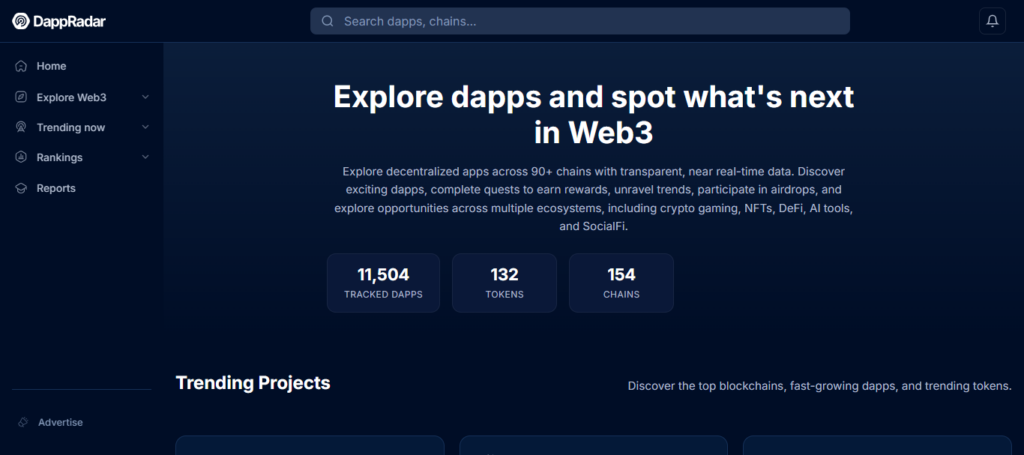Click the Trending now radar icon

(x=21, y=127)
